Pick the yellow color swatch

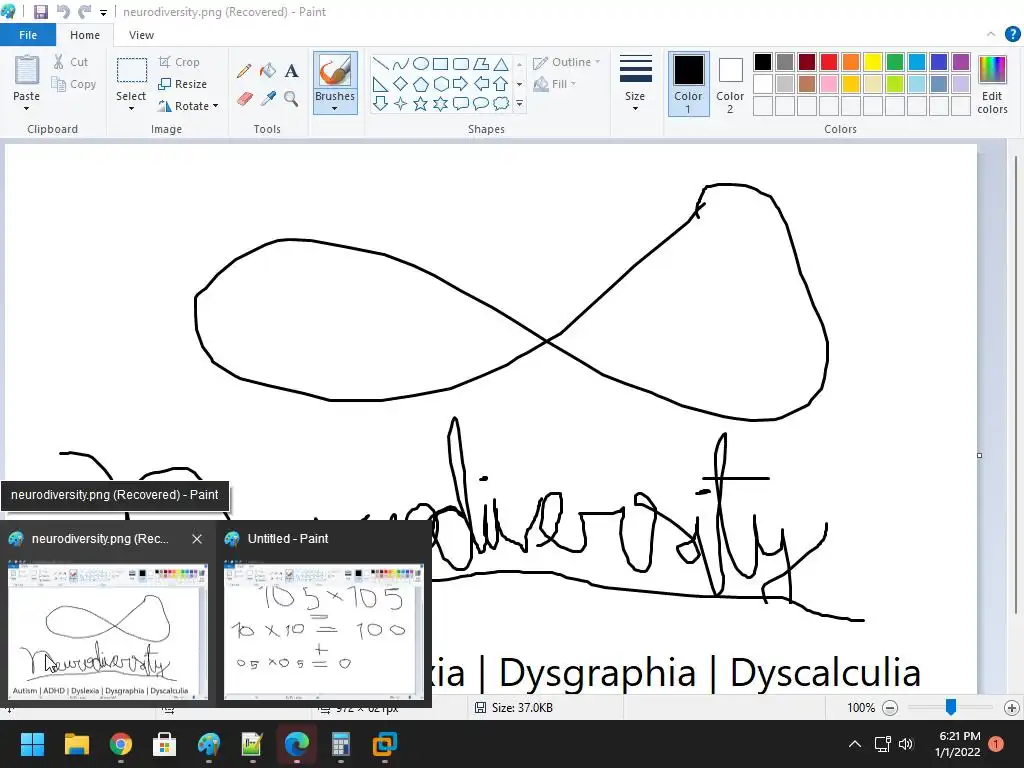click(872, 62)
